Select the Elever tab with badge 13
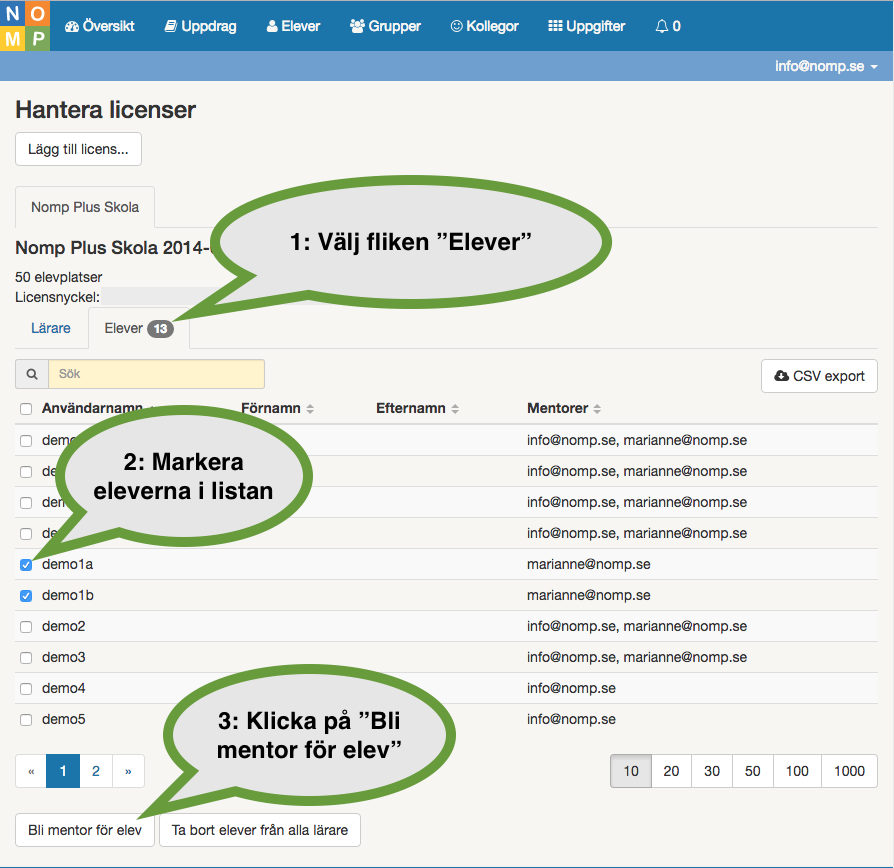The width and height of the screenshot is (894, 868). (139, 328)
